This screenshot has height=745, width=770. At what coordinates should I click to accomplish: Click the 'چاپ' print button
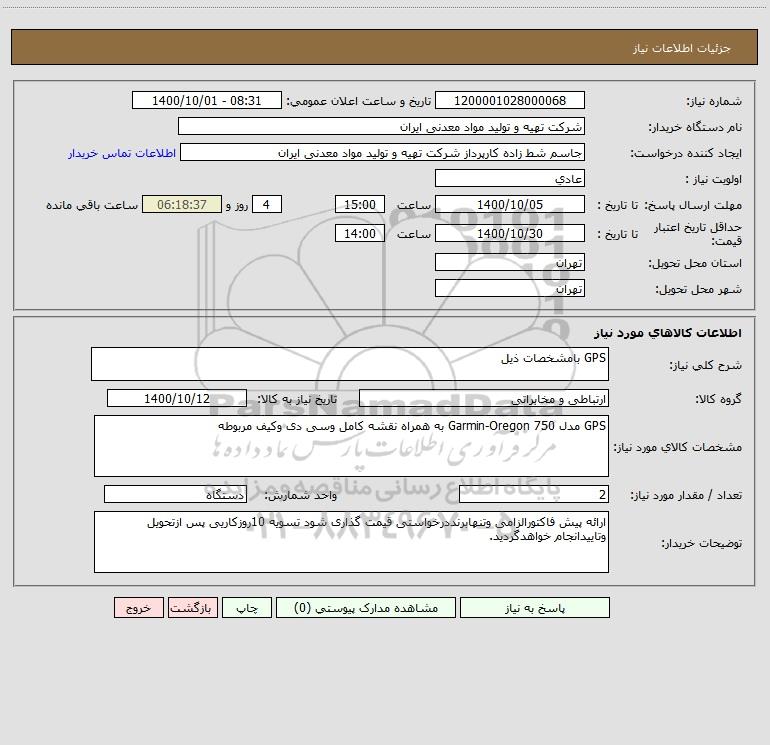pos(247,607)
